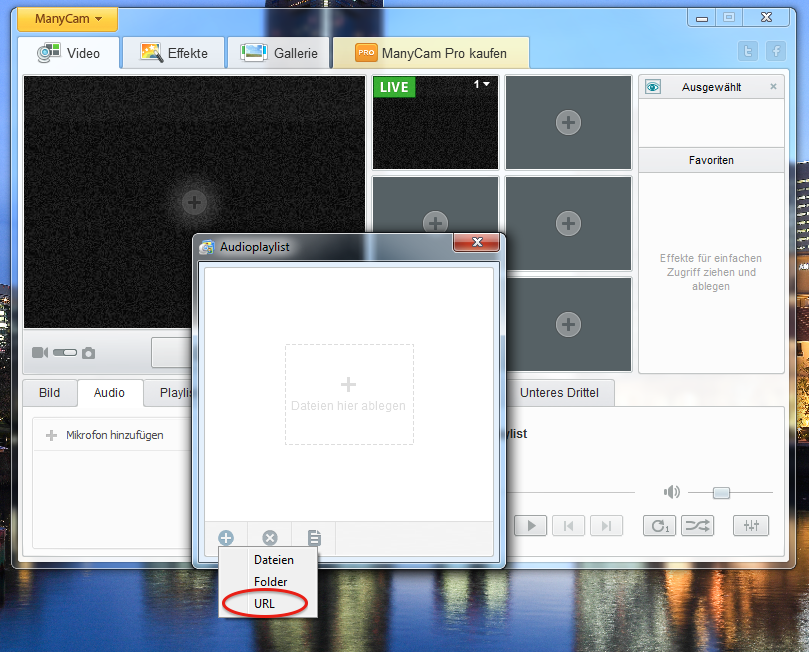Image resolution: width=809 pixels, height=652 pixels.
Task: Toggle the Ausgewählt eye visibility icon
Action: click(x=653, y=87)
